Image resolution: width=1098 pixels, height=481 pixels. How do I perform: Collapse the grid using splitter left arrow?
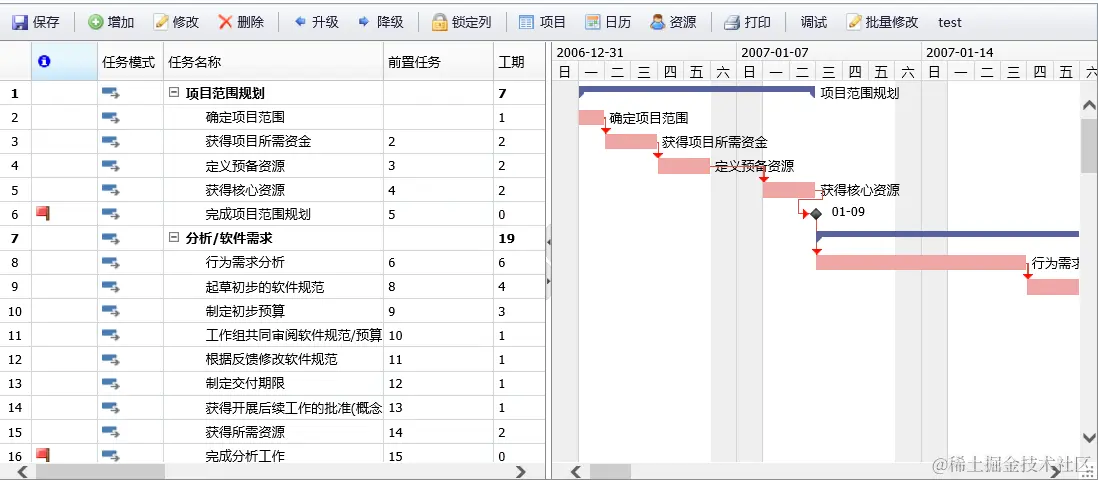click(548, 242)
